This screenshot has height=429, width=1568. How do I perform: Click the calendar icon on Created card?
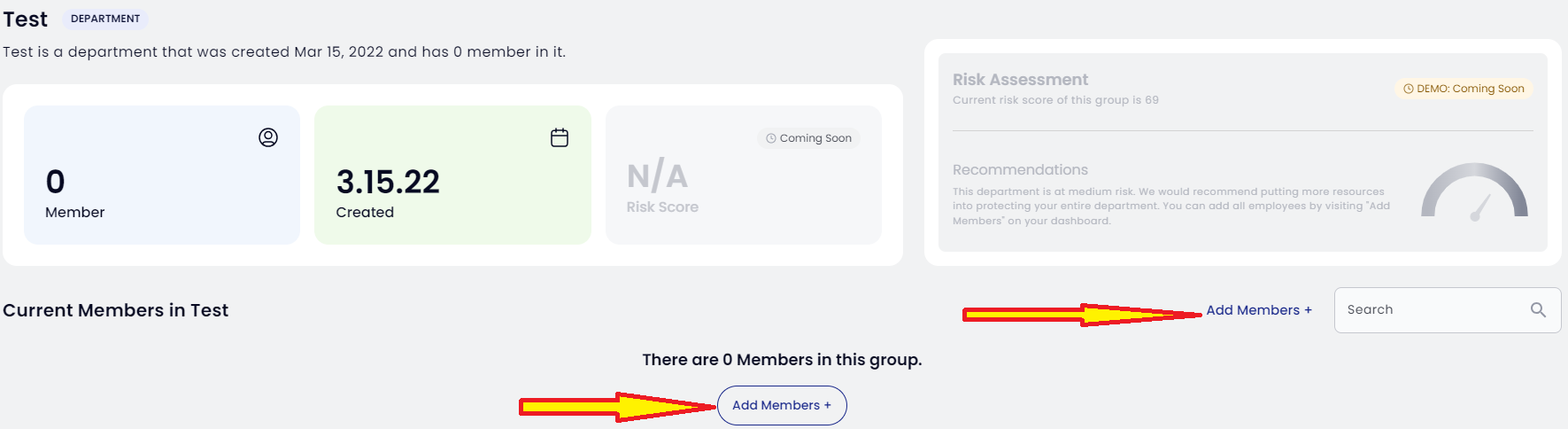pyautogui.click(x=560, y=137)
